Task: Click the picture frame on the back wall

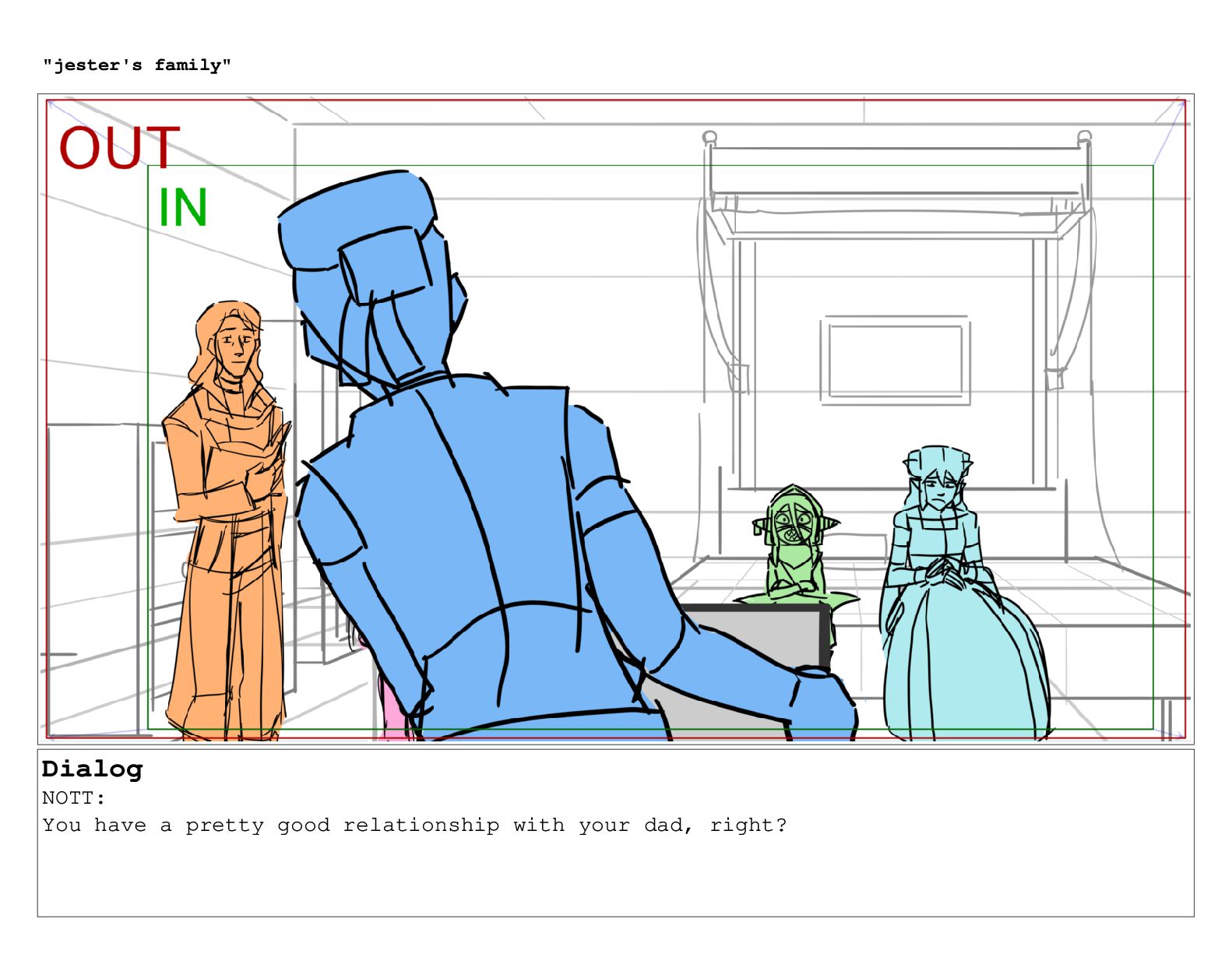Action: [x=894, y=361]
